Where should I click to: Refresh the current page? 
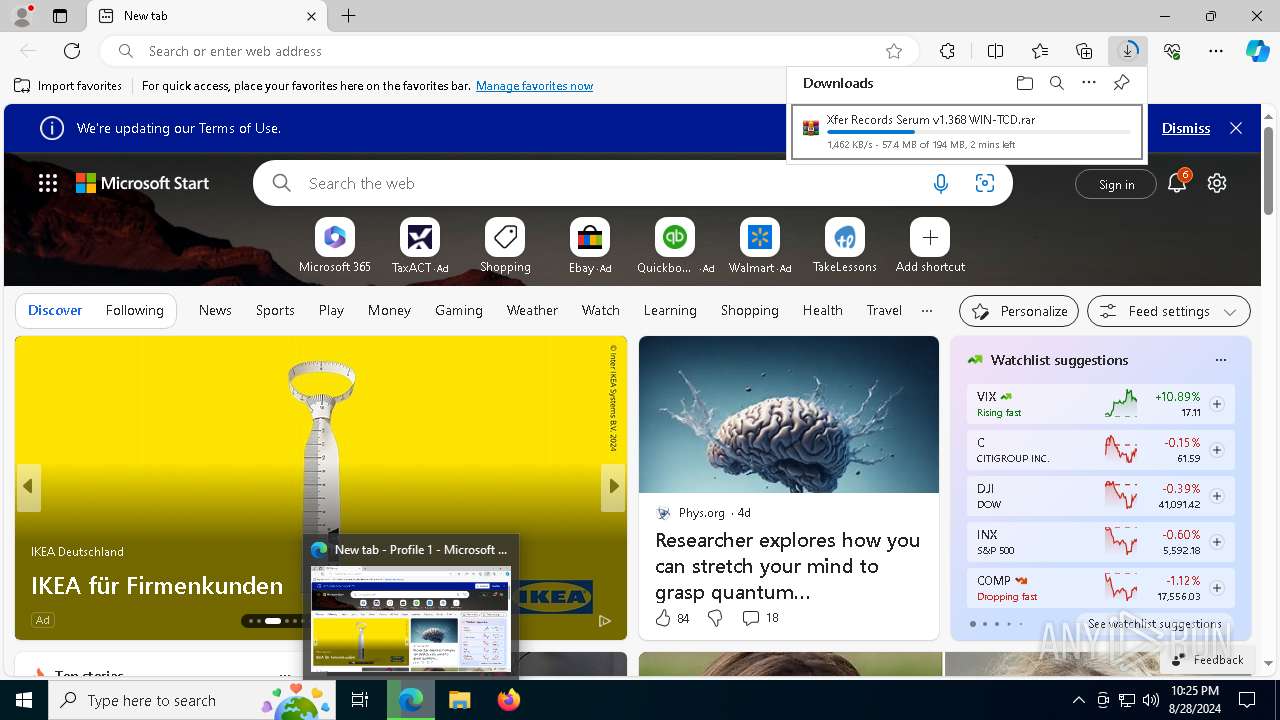click(72, 51)
